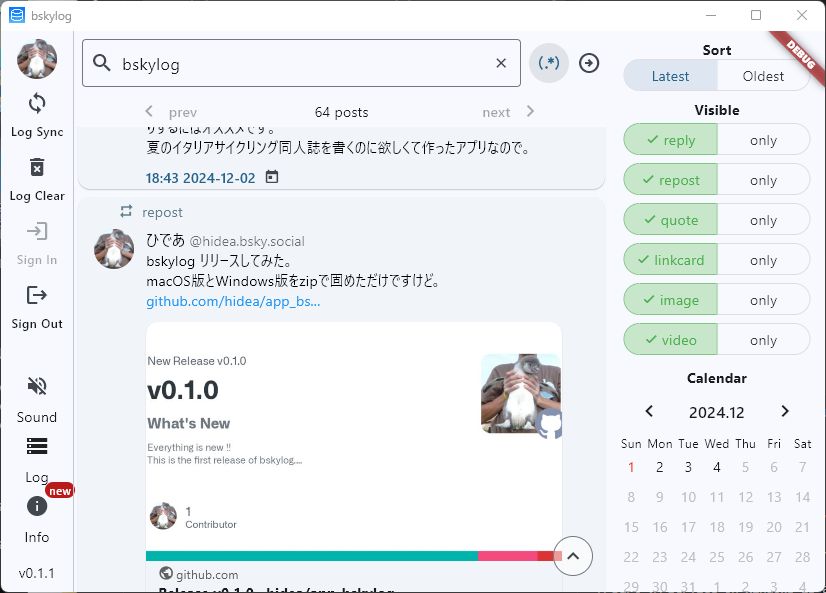
Task: Click the 18:43 2024-12-02 timestamp
Action: click(200, 178)
